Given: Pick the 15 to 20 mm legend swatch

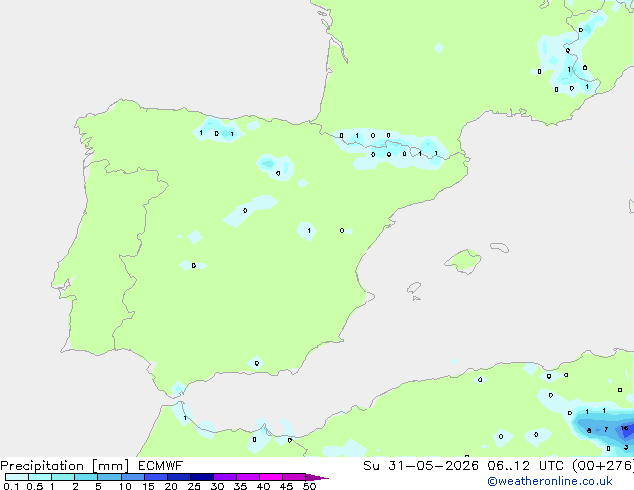Looking at the screenshot, I should pyautogui.click(x=156, y=477).
